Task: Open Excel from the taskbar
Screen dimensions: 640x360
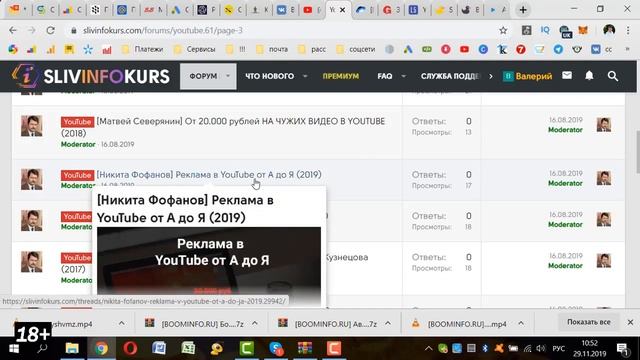Action: [x=188, y=349]
